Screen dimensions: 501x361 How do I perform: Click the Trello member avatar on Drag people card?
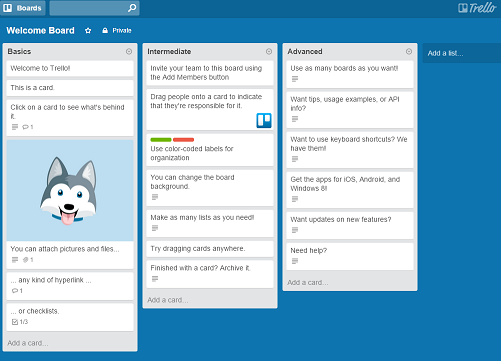tap(264, 120)
